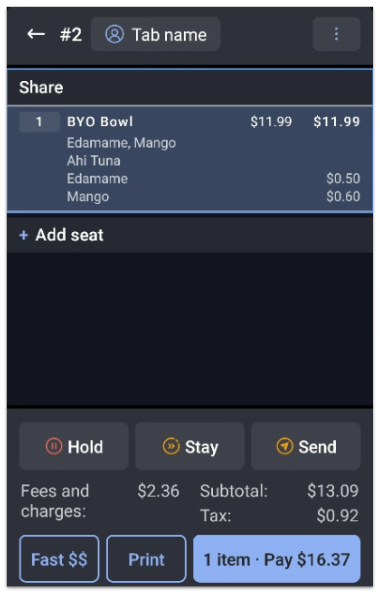Click the Share section header

pyautogui.click(x=190, y=87)
